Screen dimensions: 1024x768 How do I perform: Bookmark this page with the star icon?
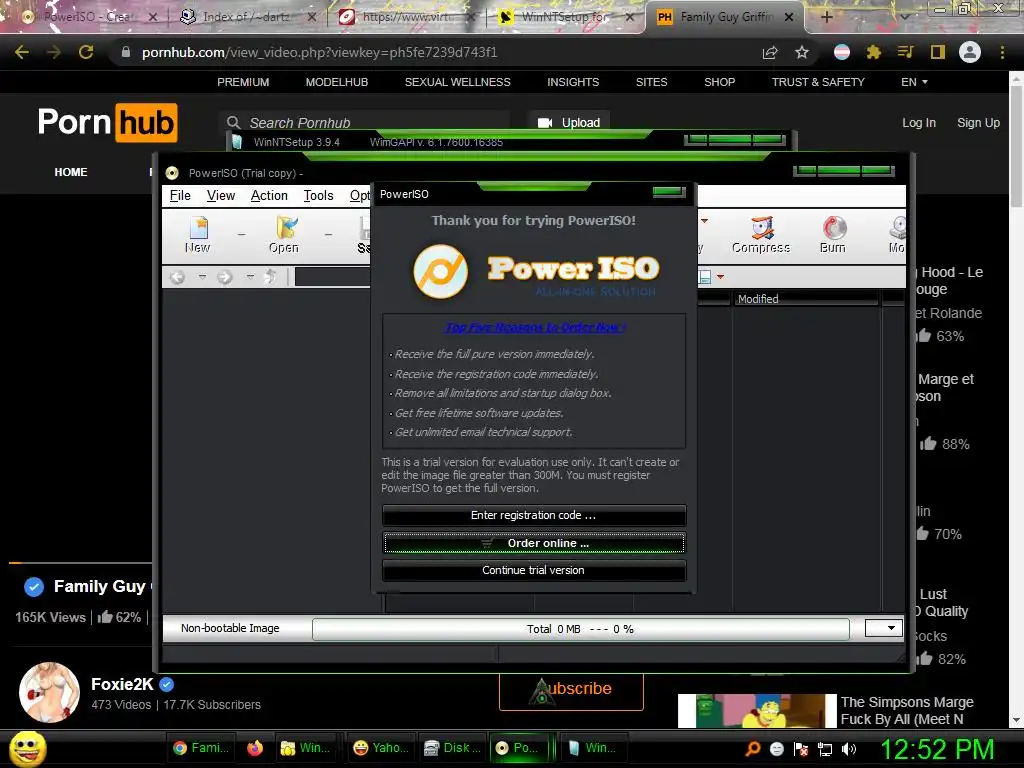pos(802,52)
